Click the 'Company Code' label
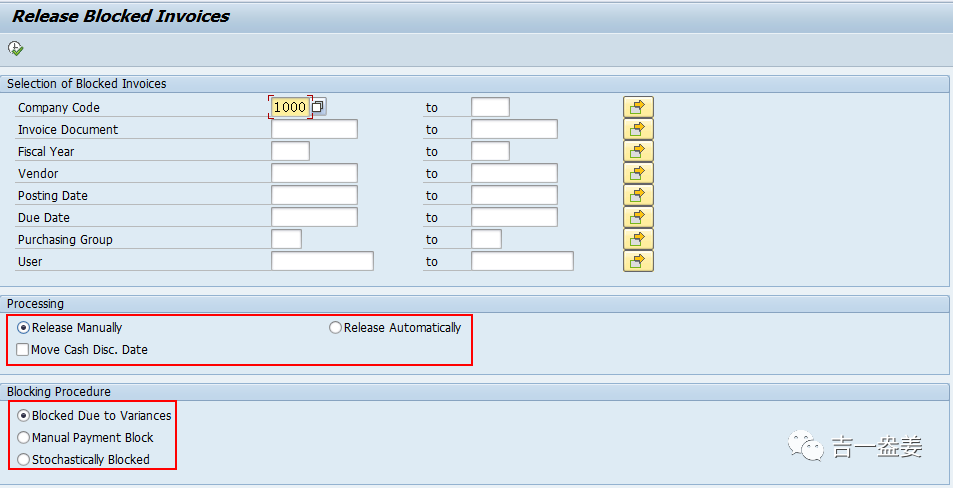This screenshot has height=488, width=953. (59, 108)
